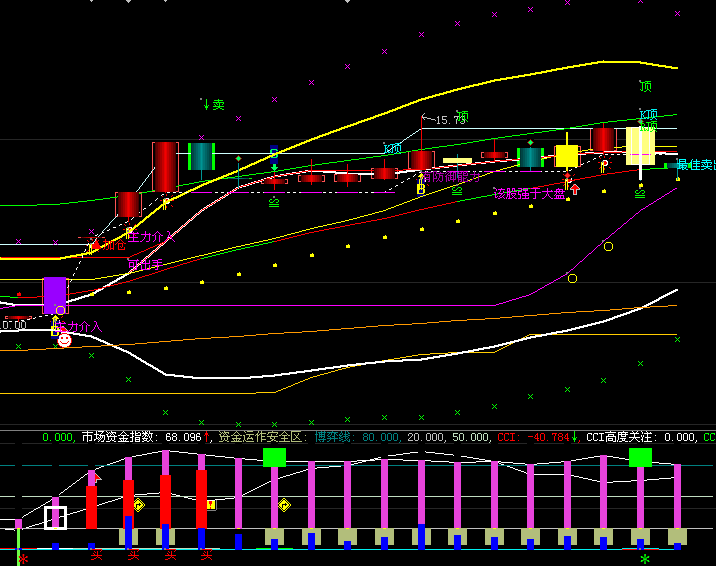716x566 pixels.
Task: Click the red CCI: -40.784 readout
Action: (533, 437)
